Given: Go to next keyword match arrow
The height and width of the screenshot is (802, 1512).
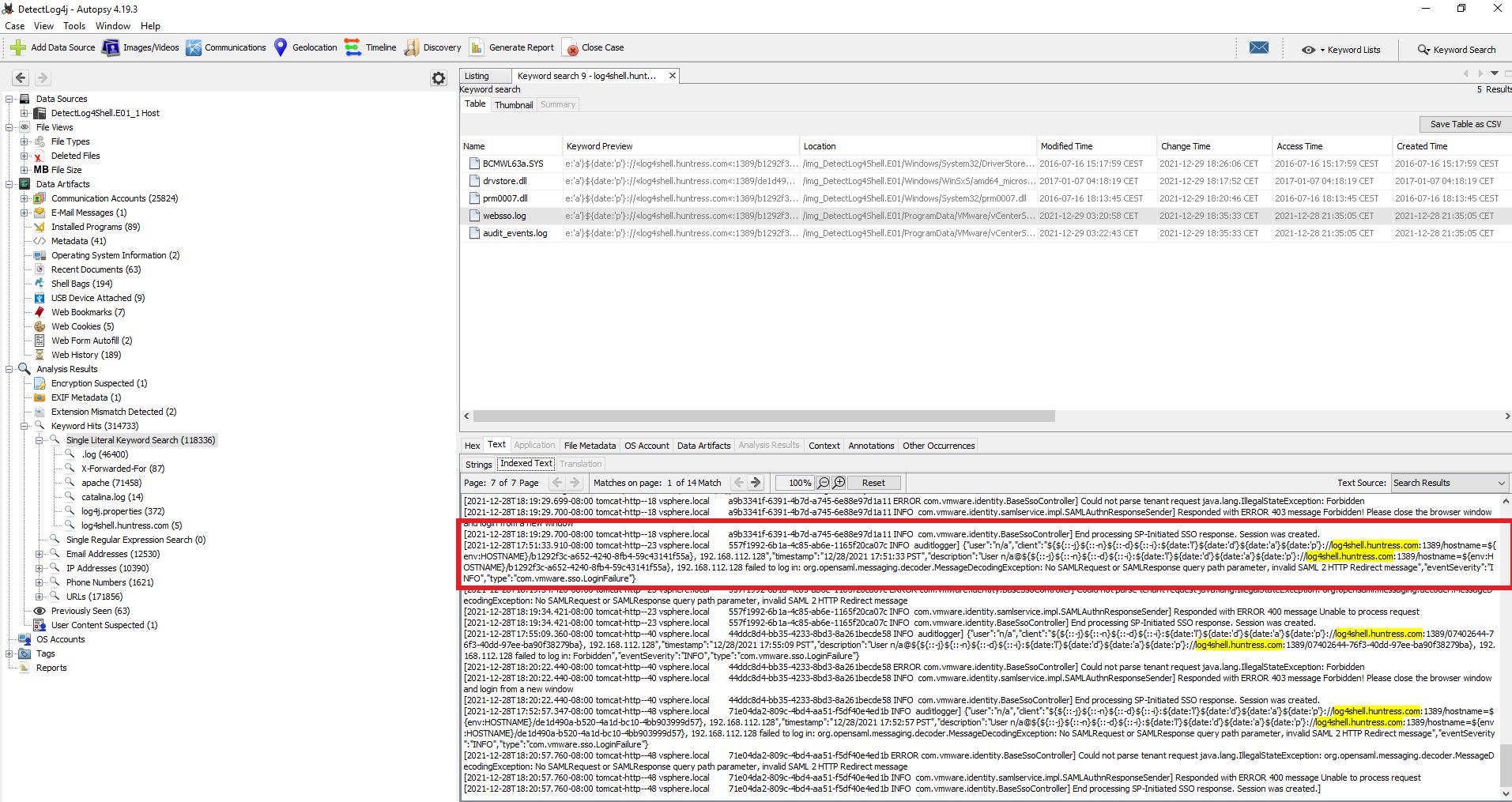Looking at the screenshot, I should tap(756, 483).
